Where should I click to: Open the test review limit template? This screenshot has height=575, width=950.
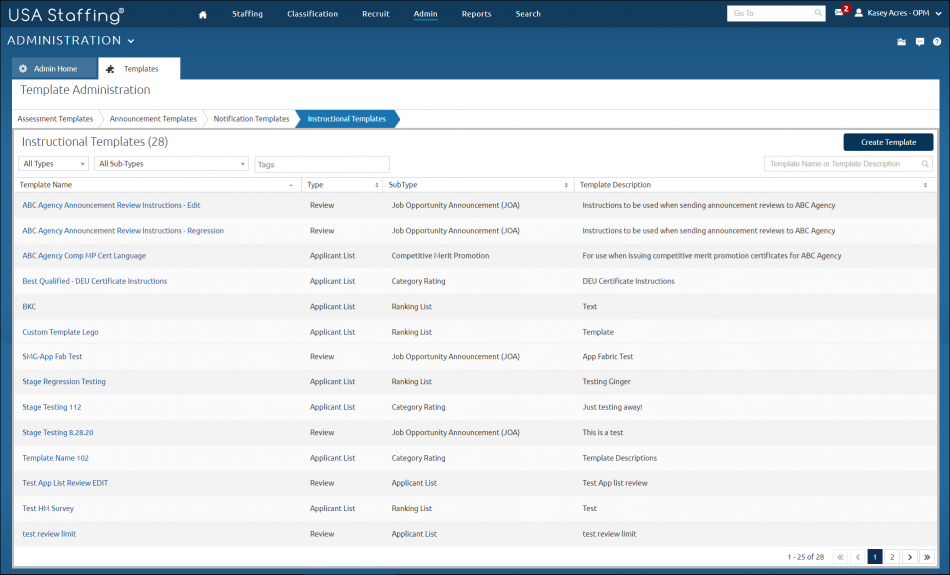click(x=49, y=534)
